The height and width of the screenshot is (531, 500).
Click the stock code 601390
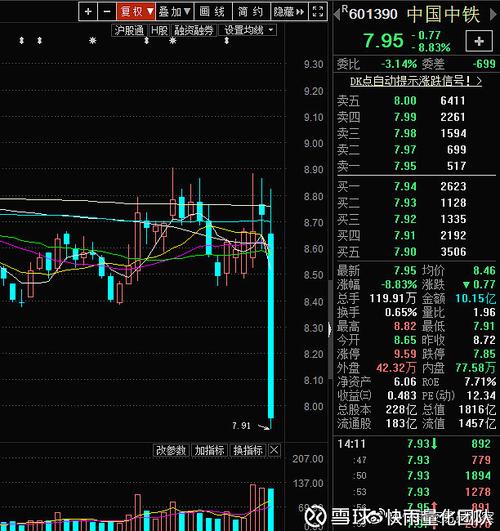point(373,15)
